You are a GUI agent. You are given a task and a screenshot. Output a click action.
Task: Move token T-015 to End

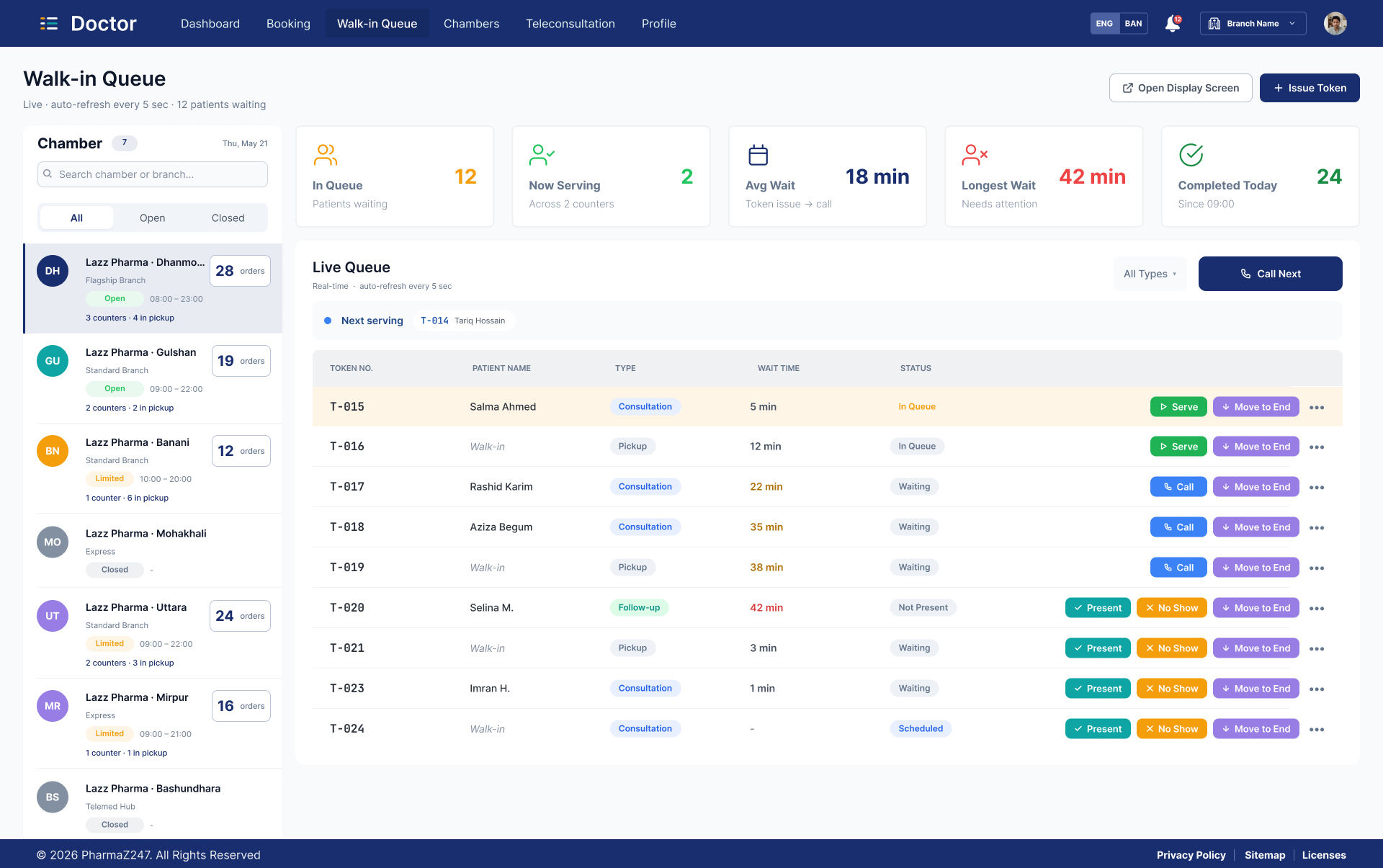pos(1256,407)
